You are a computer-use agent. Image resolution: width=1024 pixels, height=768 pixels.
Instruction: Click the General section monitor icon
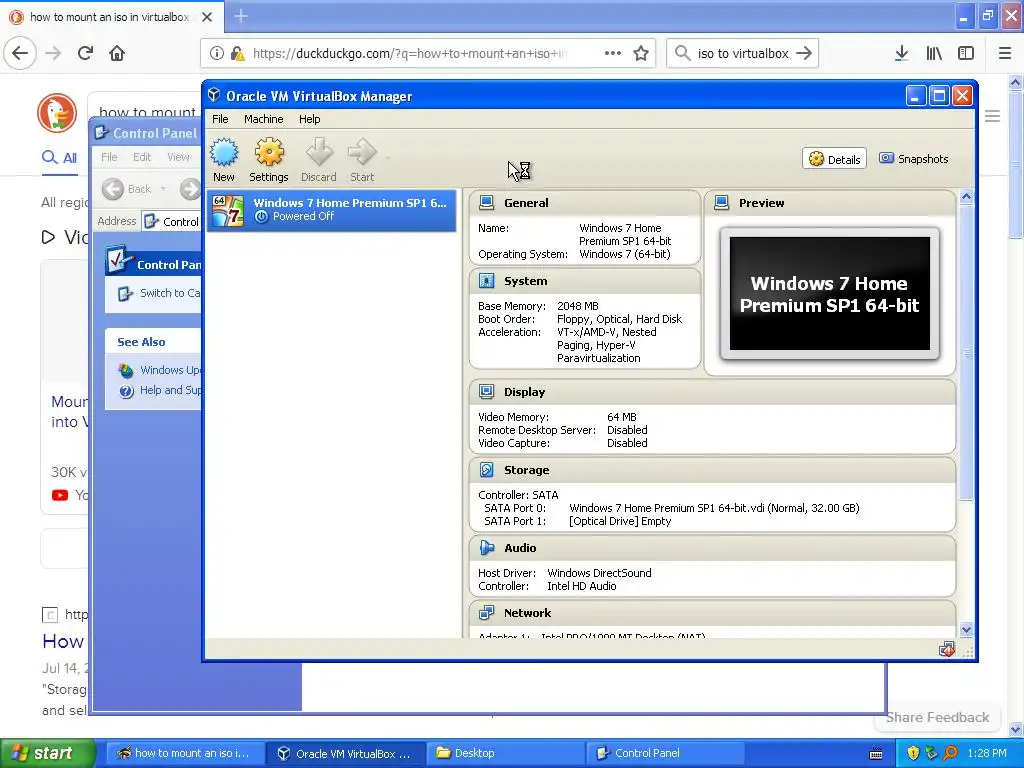[487, 203]
